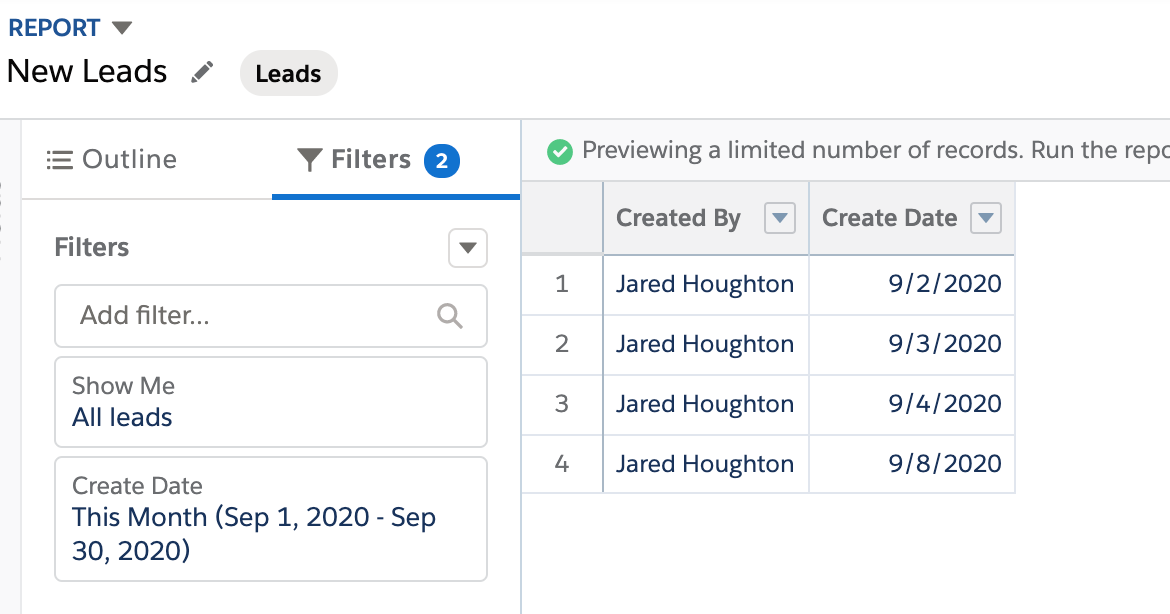Select the 9/8/2020 Create Date cell
Screen dimensions: 1170x614
(x=944, y=464)
